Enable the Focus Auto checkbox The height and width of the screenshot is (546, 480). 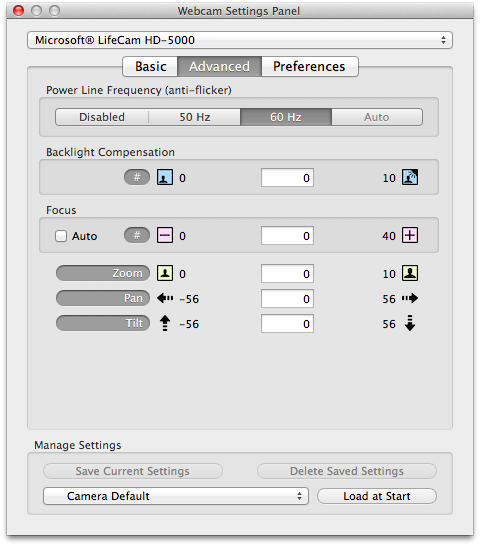(61, 236)
